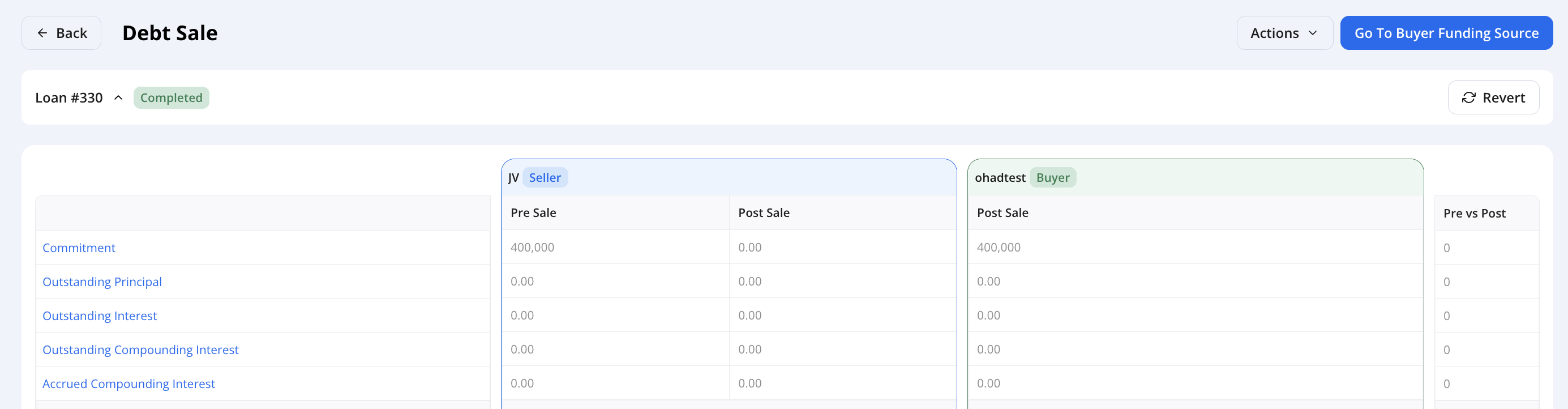
Task: Select buyer Post Sale Commitment value 400,000
Action: [999, 248]
